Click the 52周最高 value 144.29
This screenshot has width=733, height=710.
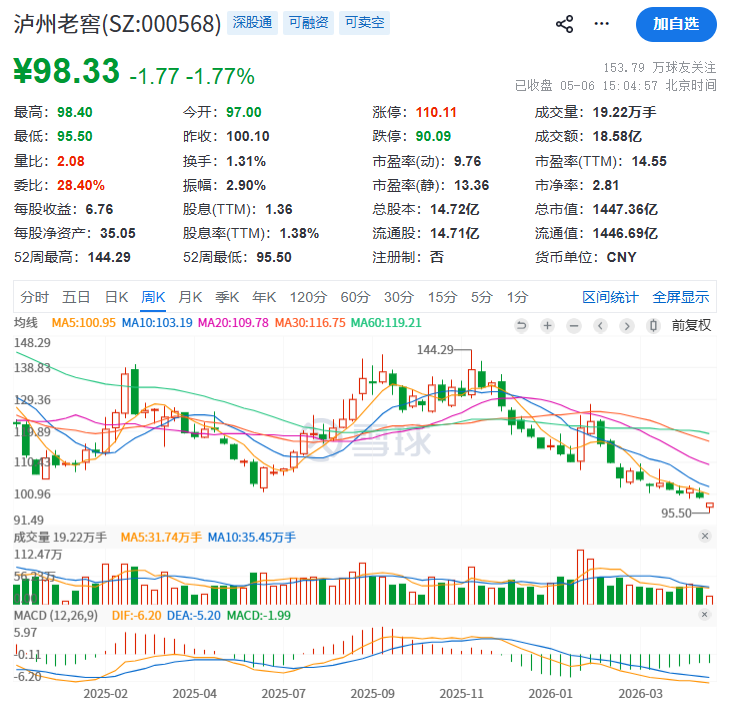click(109, 257)
